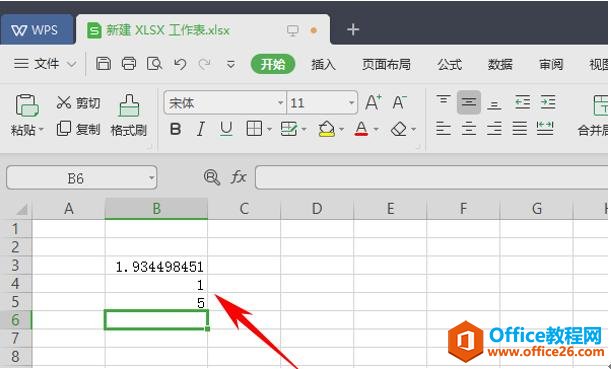This screenshot has height=369, width=611.
Task: Open the font color dropdown arrow
Action: point(376,129)
